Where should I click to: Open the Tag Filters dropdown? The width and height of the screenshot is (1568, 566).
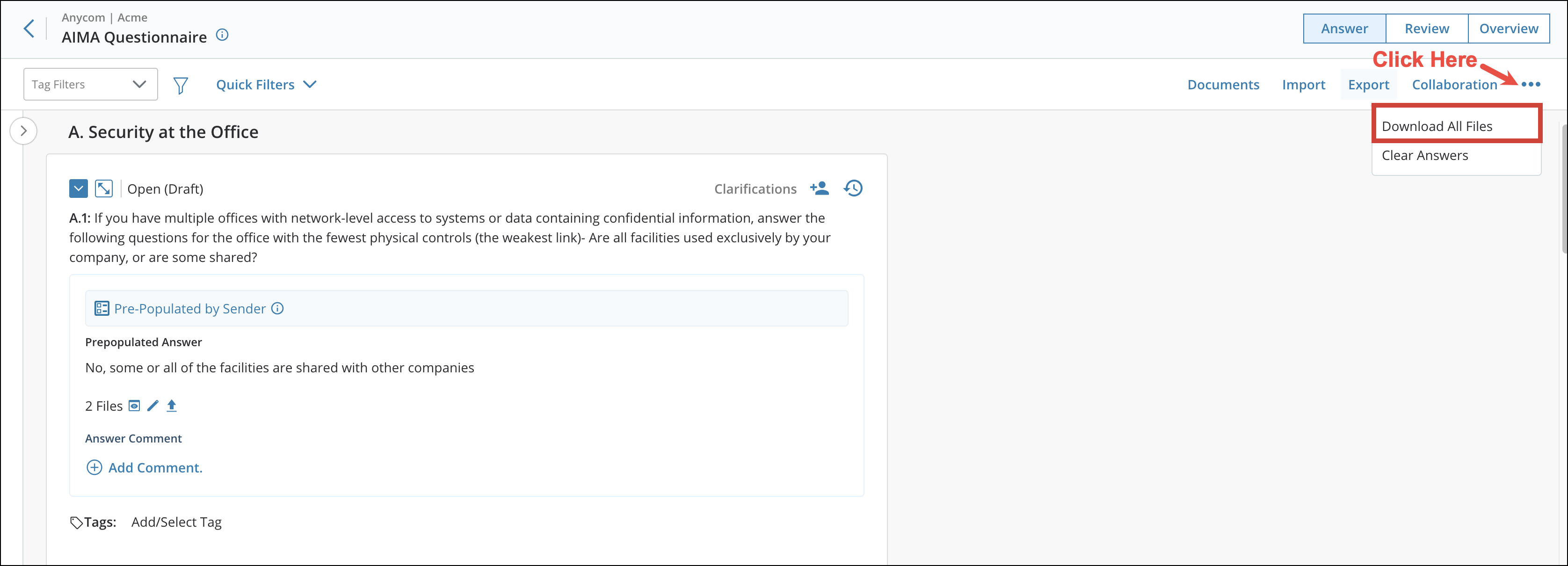click(90, 84)
